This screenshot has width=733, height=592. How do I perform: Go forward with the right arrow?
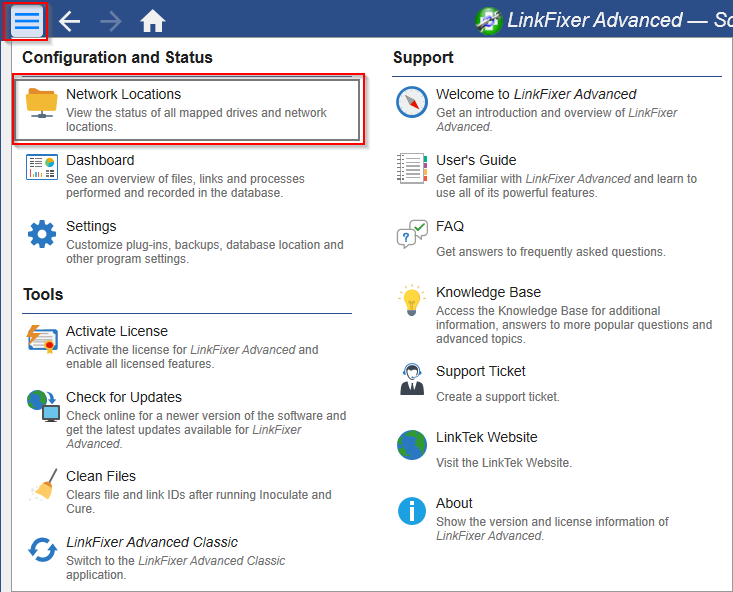pos(111,21)
